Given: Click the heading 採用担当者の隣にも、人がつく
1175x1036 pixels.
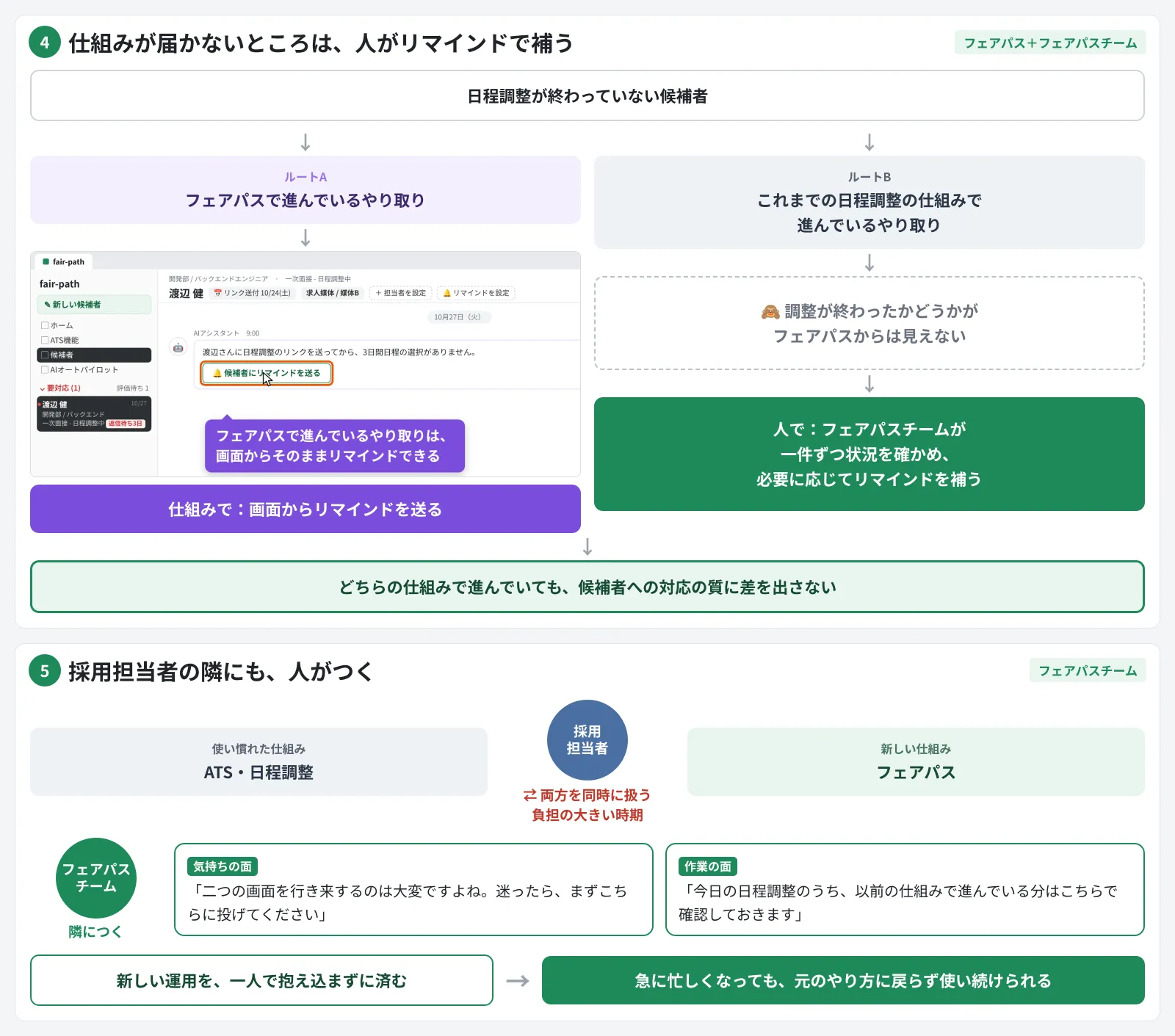Looking at the screenshot, I should [x=221, y=671].
